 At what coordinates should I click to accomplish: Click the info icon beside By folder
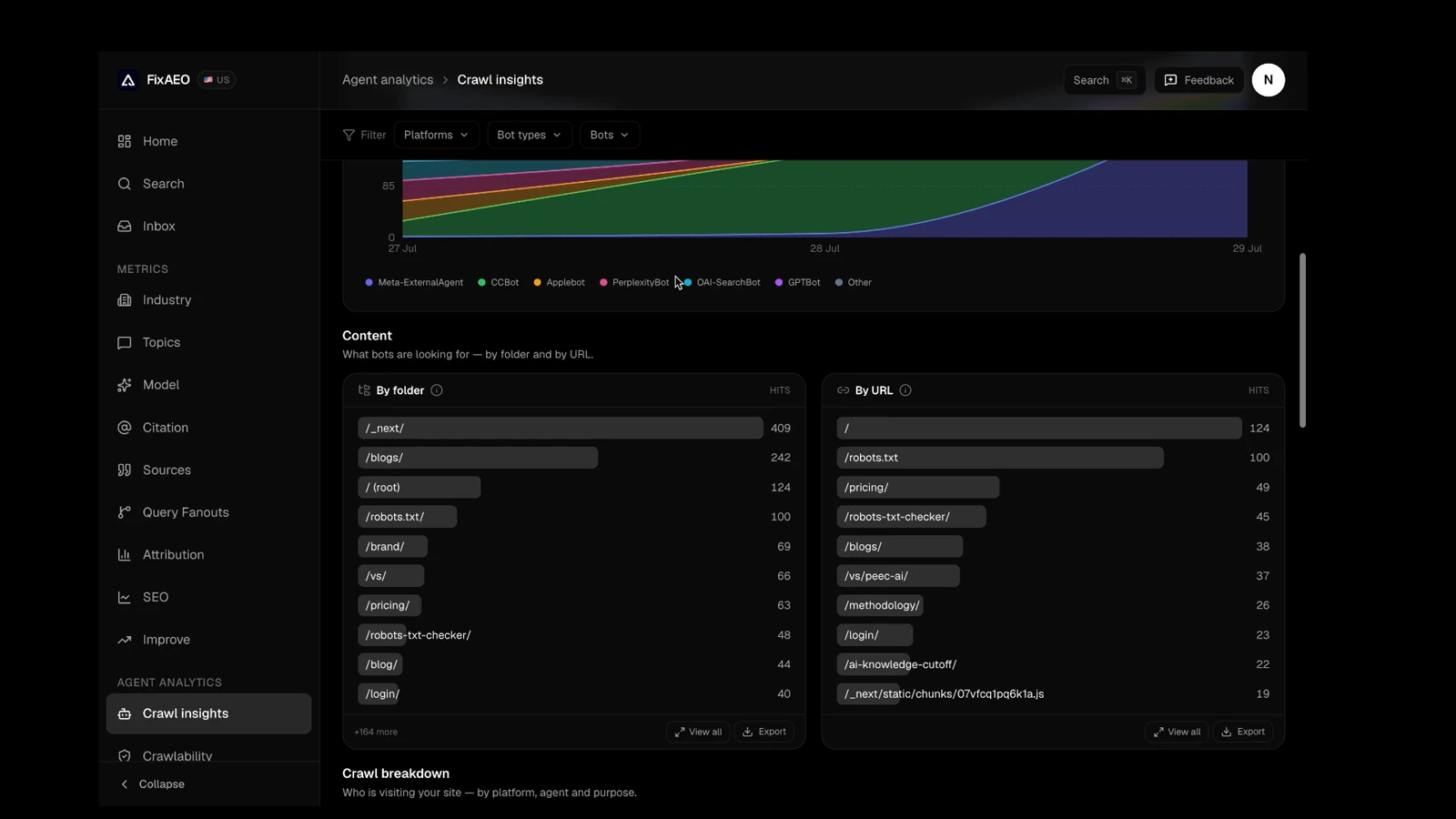[x=437, y=390]
